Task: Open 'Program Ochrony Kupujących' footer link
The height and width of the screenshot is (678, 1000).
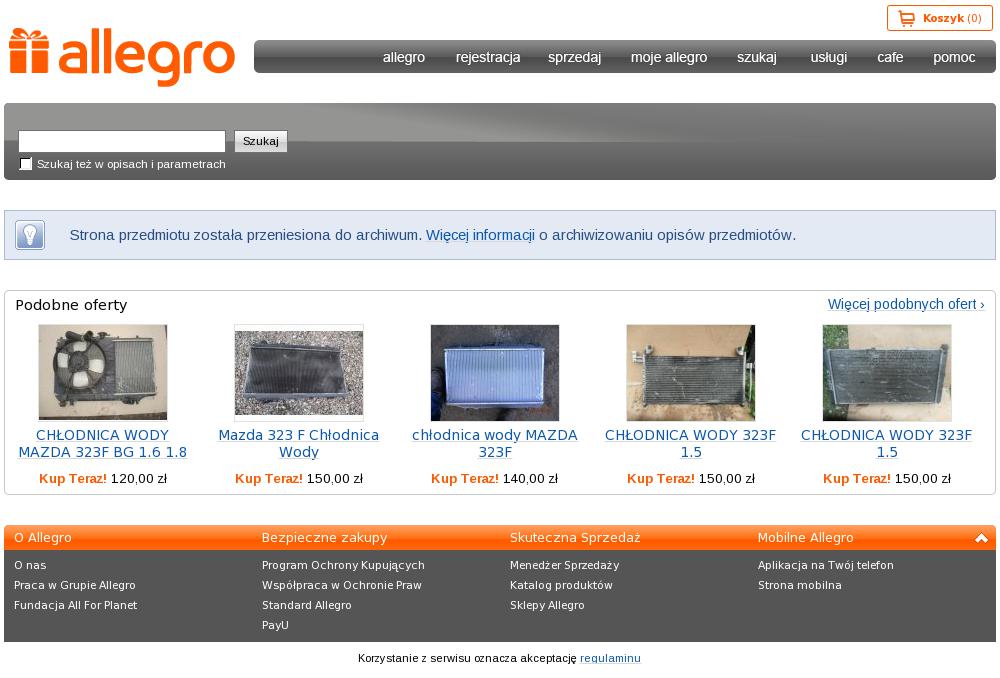Action: (343, 565)
